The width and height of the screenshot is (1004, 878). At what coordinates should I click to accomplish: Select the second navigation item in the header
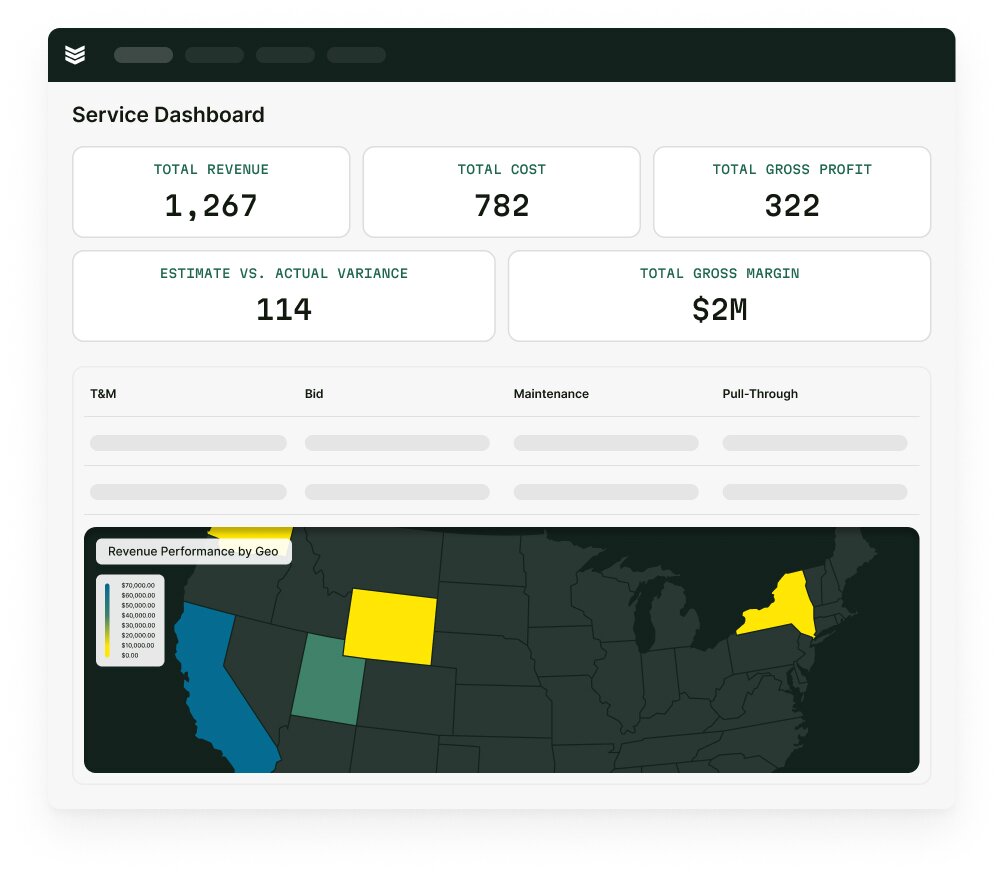(x=214, y=55)
